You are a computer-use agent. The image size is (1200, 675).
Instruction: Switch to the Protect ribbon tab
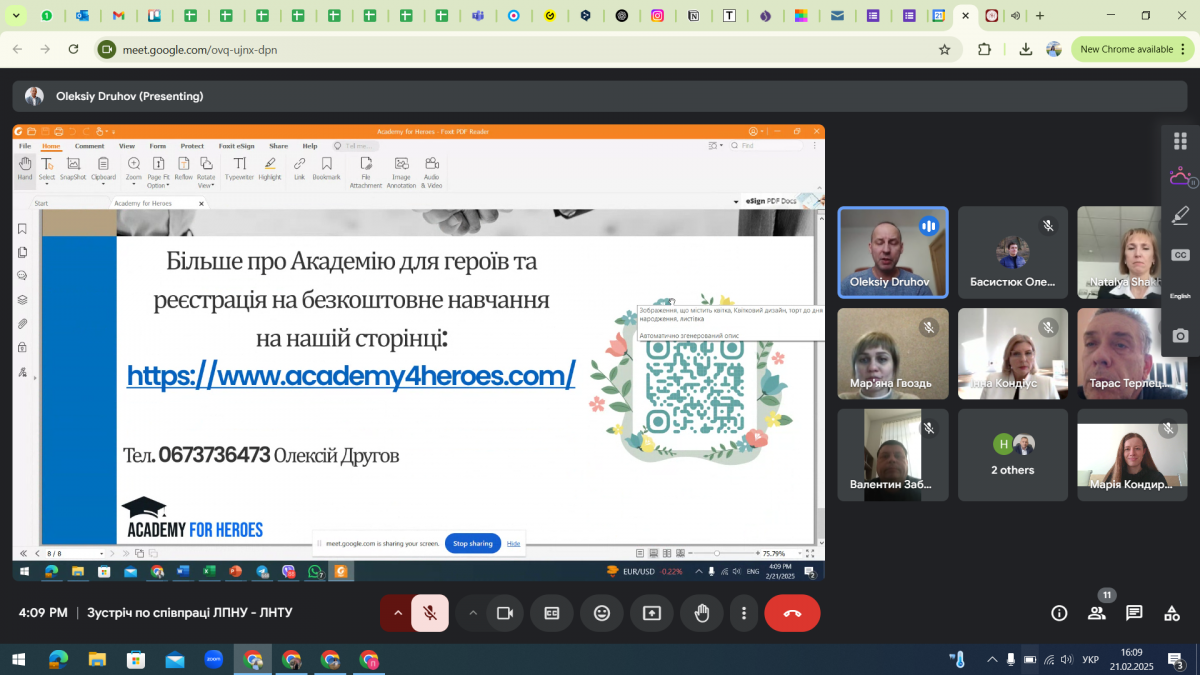point(192,146)
